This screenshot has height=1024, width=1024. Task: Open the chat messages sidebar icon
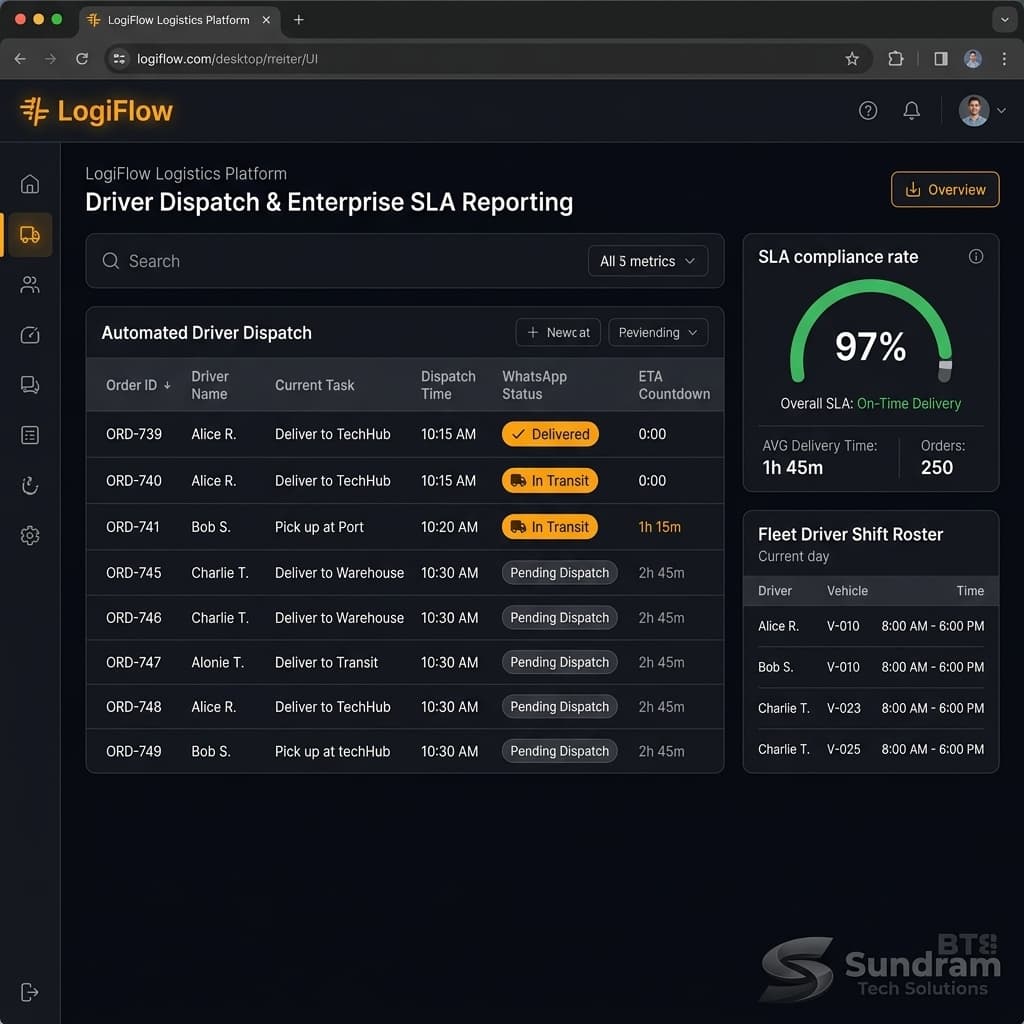point(29,385)
